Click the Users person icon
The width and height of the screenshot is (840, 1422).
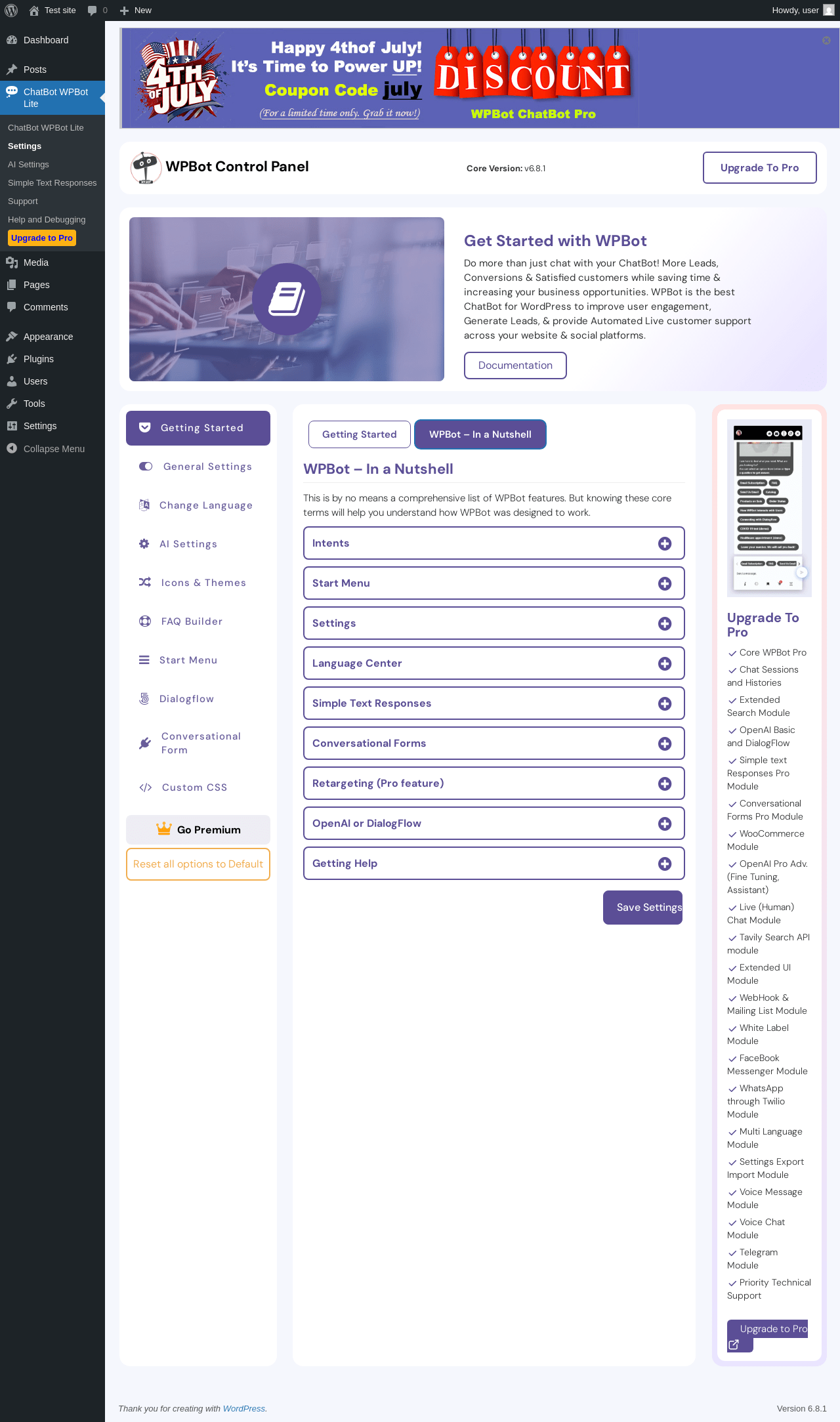(x=12, y=381)
